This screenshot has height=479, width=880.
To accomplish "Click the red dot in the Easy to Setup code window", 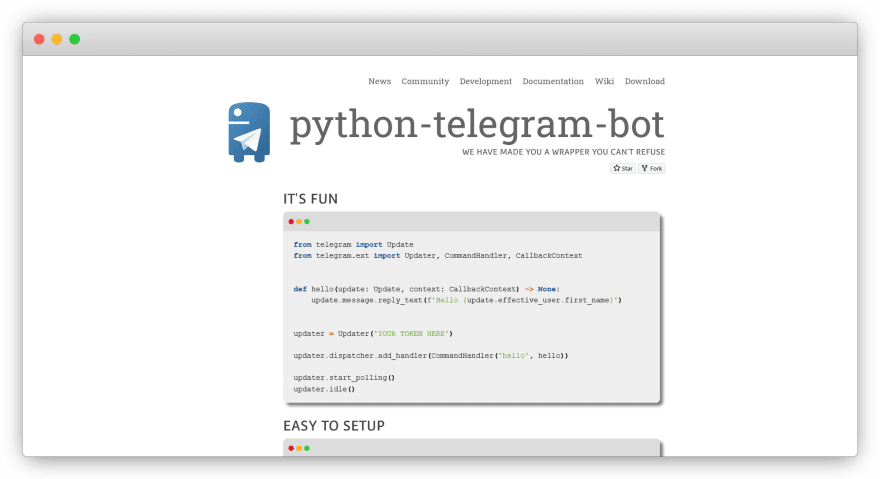I will [x=291, y=448].
